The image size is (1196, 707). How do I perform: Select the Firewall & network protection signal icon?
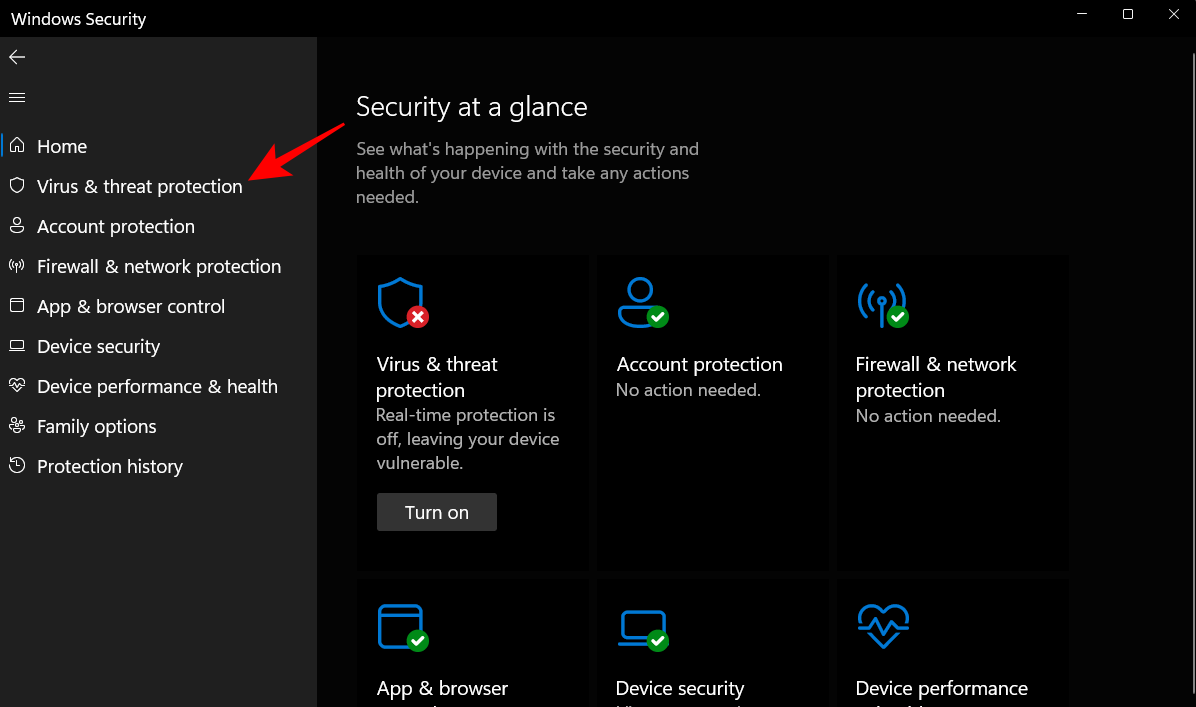tap(17, 266)
